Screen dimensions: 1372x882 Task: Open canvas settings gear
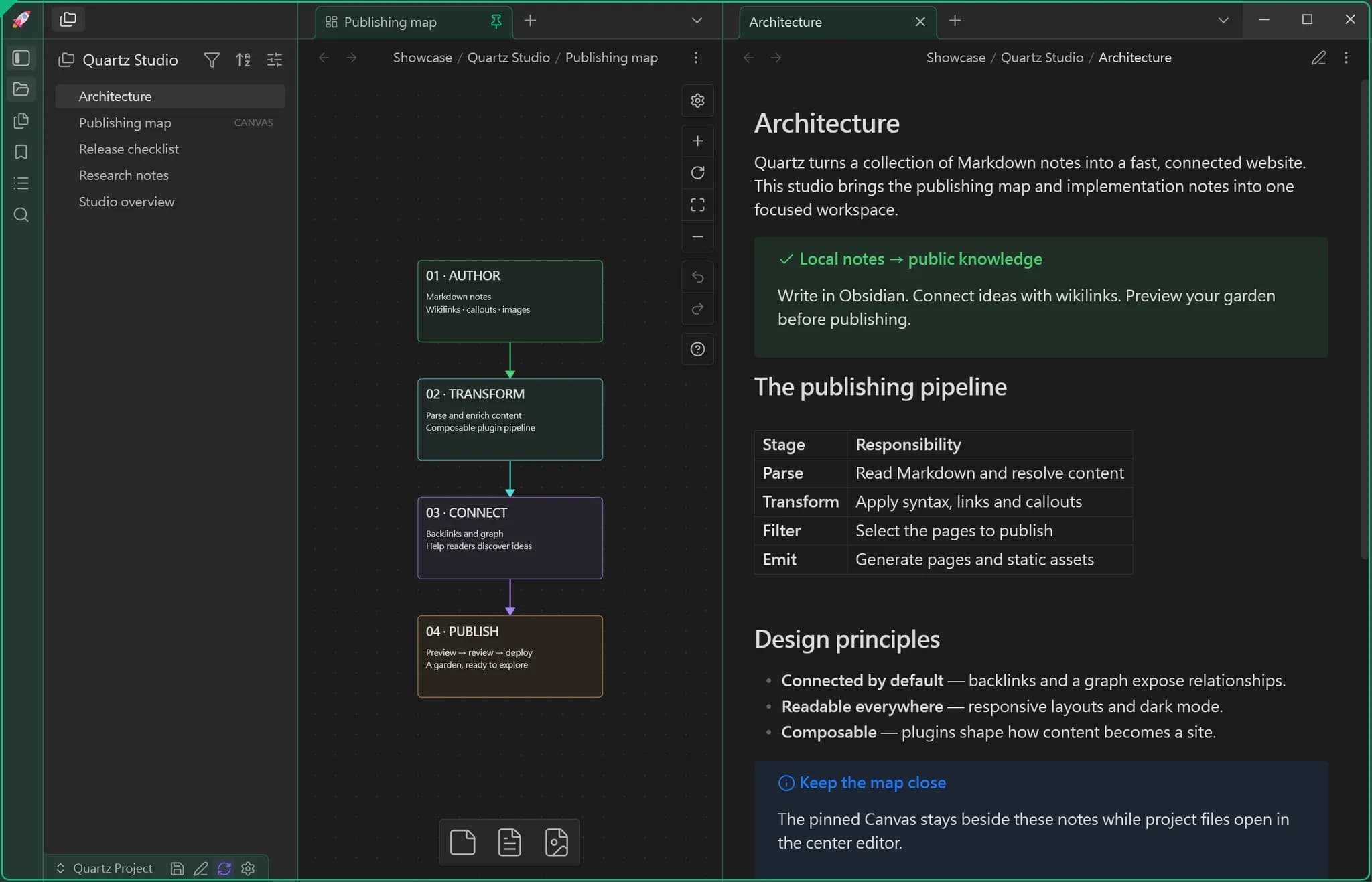(x=697, y=100)
